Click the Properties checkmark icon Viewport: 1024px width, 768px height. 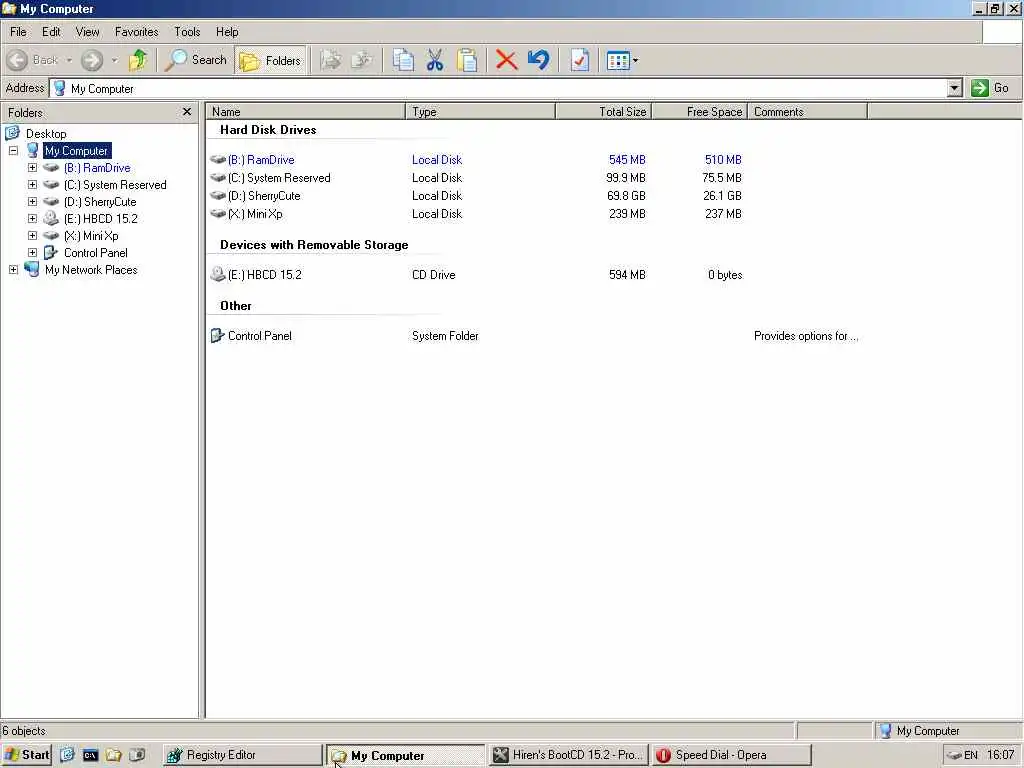click(579, 61)
